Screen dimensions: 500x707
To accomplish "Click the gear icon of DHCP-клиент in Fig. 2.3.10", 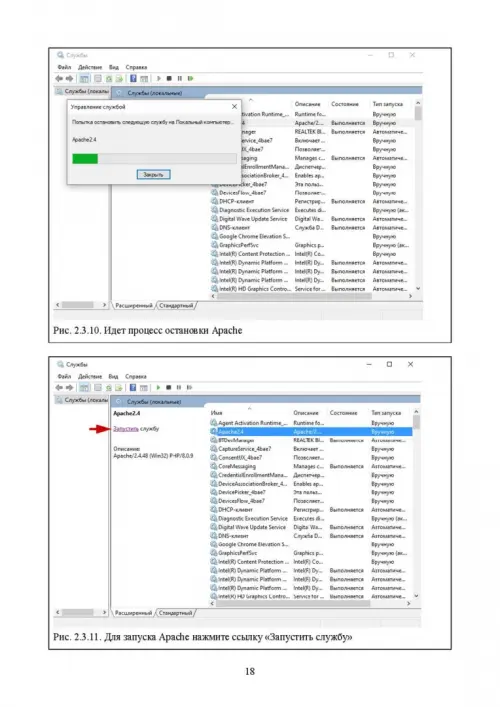I will [215, 201].
